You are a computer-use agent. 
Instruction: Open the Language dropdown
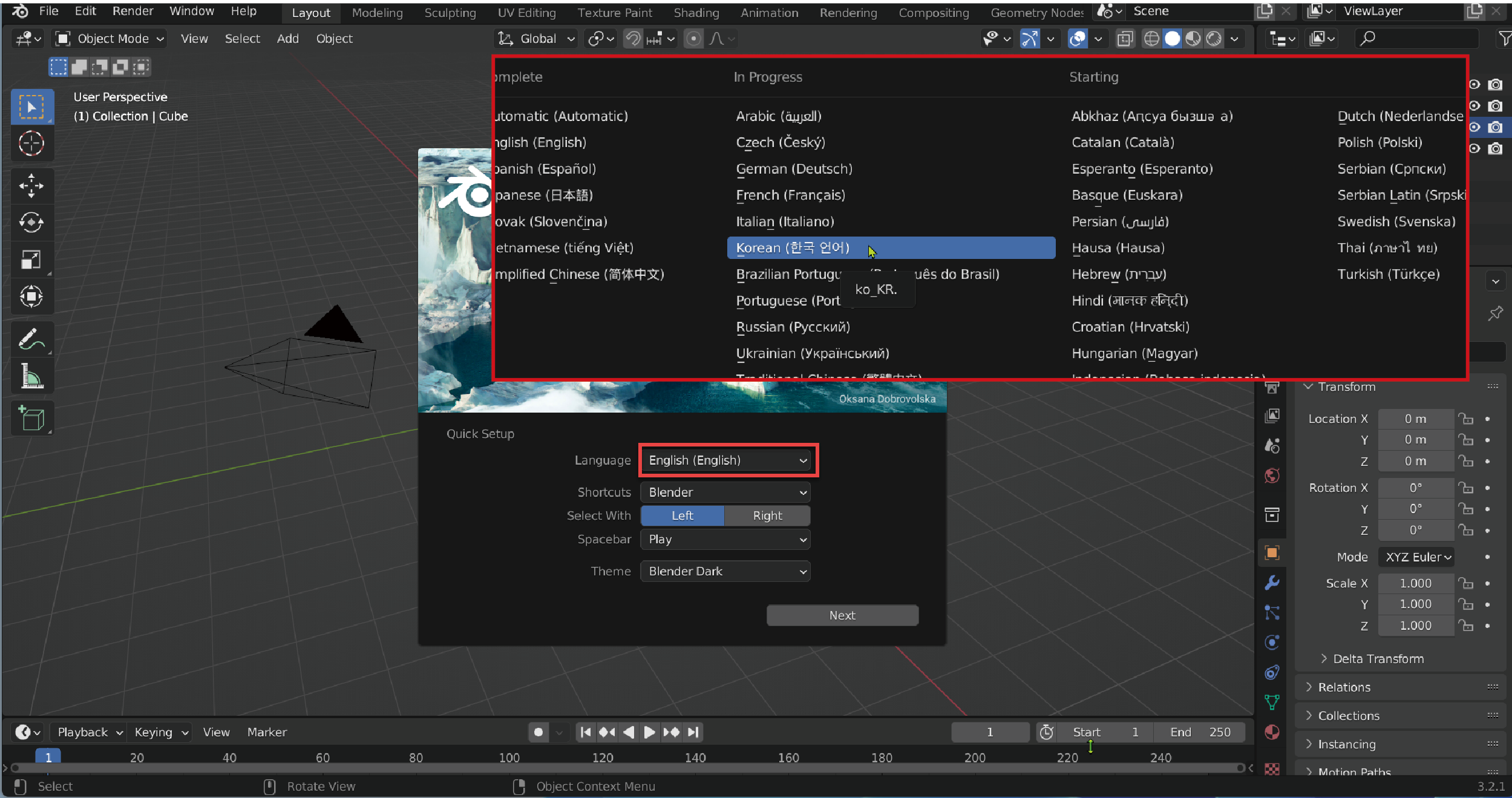tap(725, 460)
